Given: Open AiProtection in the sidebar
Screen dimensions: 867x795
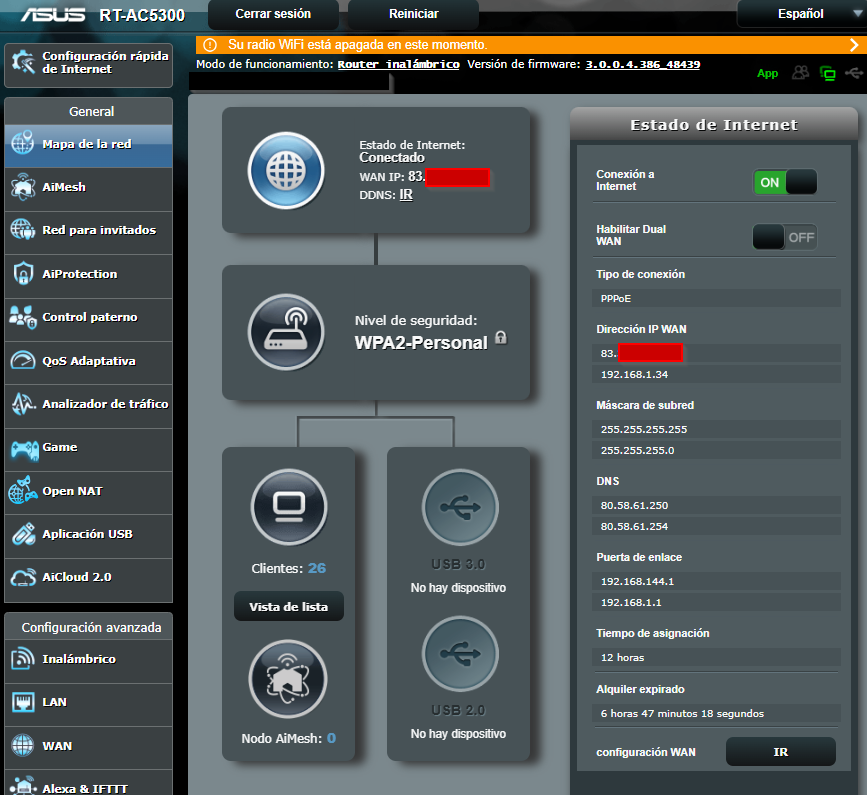Looking at the screenshot, I should (80, 274).
